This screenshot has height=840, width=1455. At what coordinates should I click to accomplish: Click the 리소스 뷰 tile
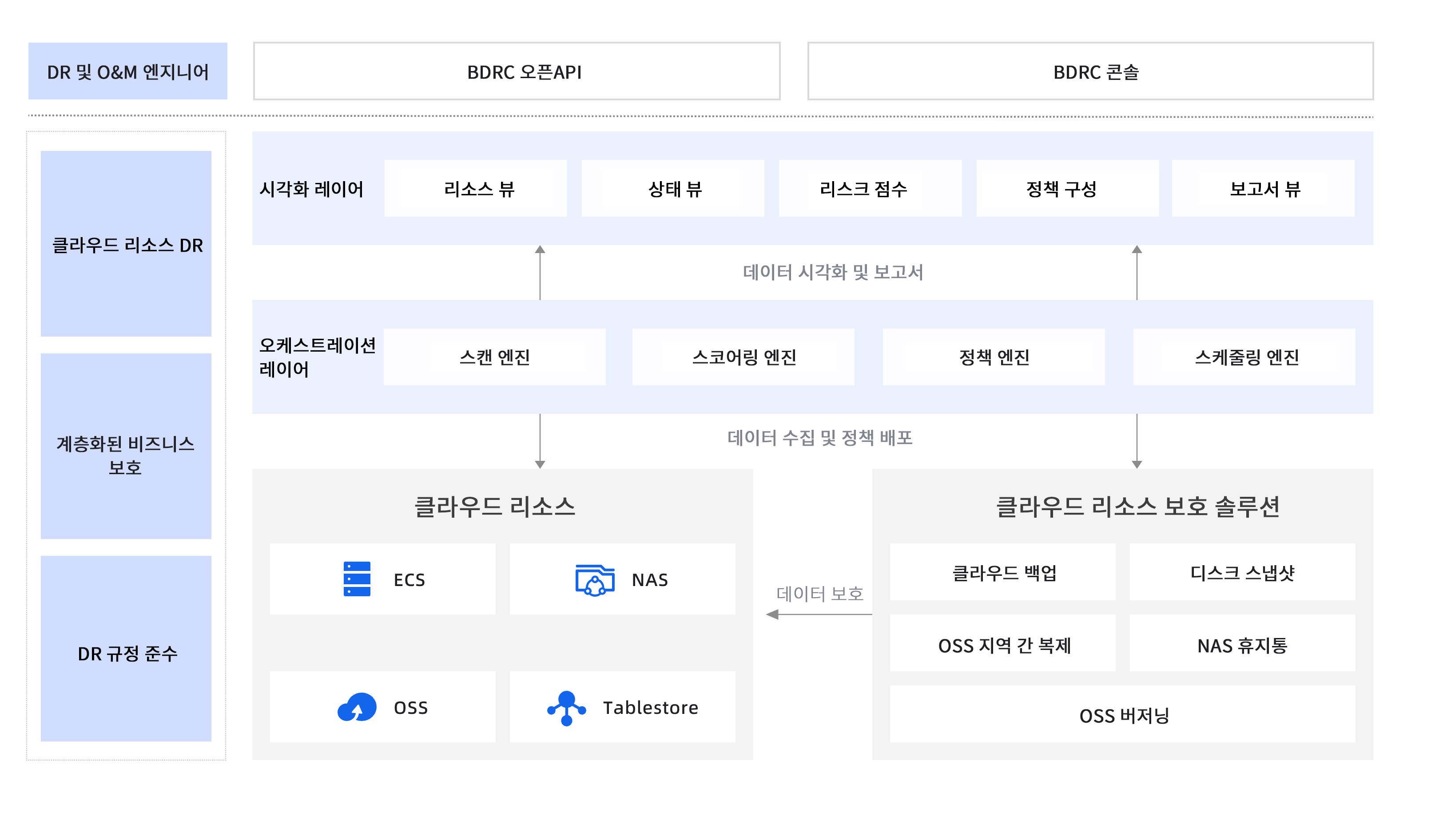click(x=476, y=189)
